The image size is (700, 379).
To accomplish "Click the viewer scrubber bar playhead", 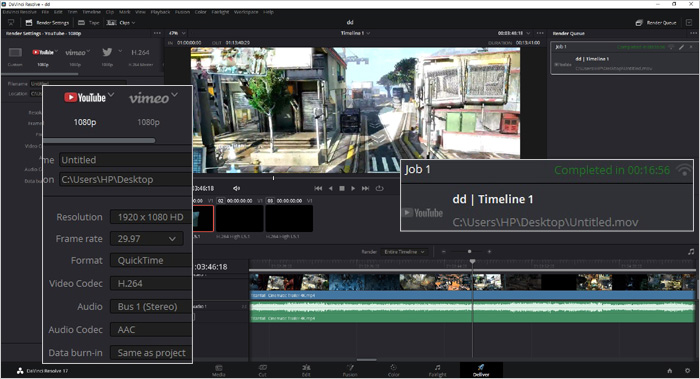I will (274, 178).
